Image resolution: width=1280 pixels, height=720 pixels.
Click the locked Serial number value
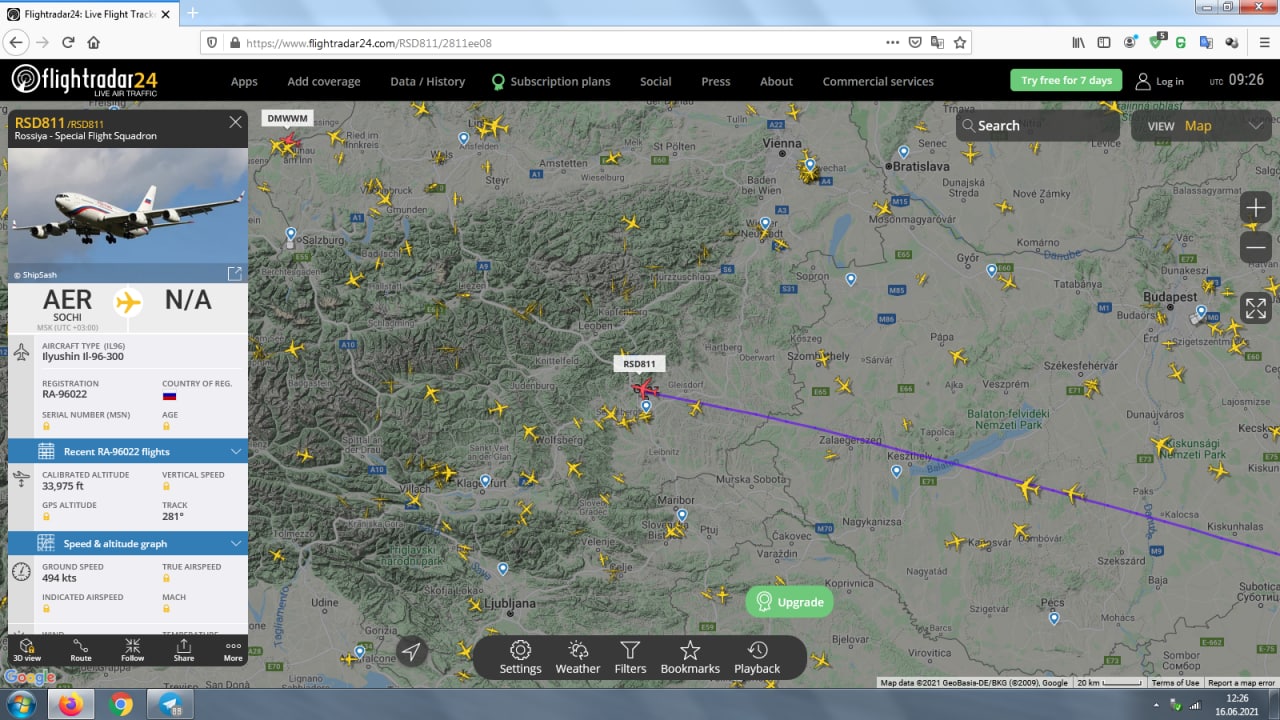coord(46,426)
